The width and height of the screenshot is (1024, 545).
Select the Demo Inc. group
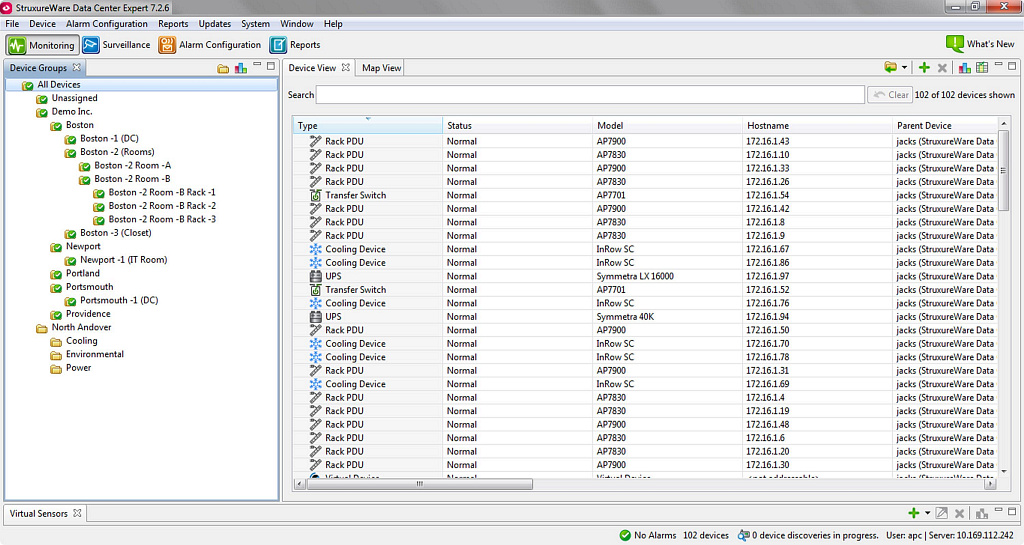pos(72,112)
